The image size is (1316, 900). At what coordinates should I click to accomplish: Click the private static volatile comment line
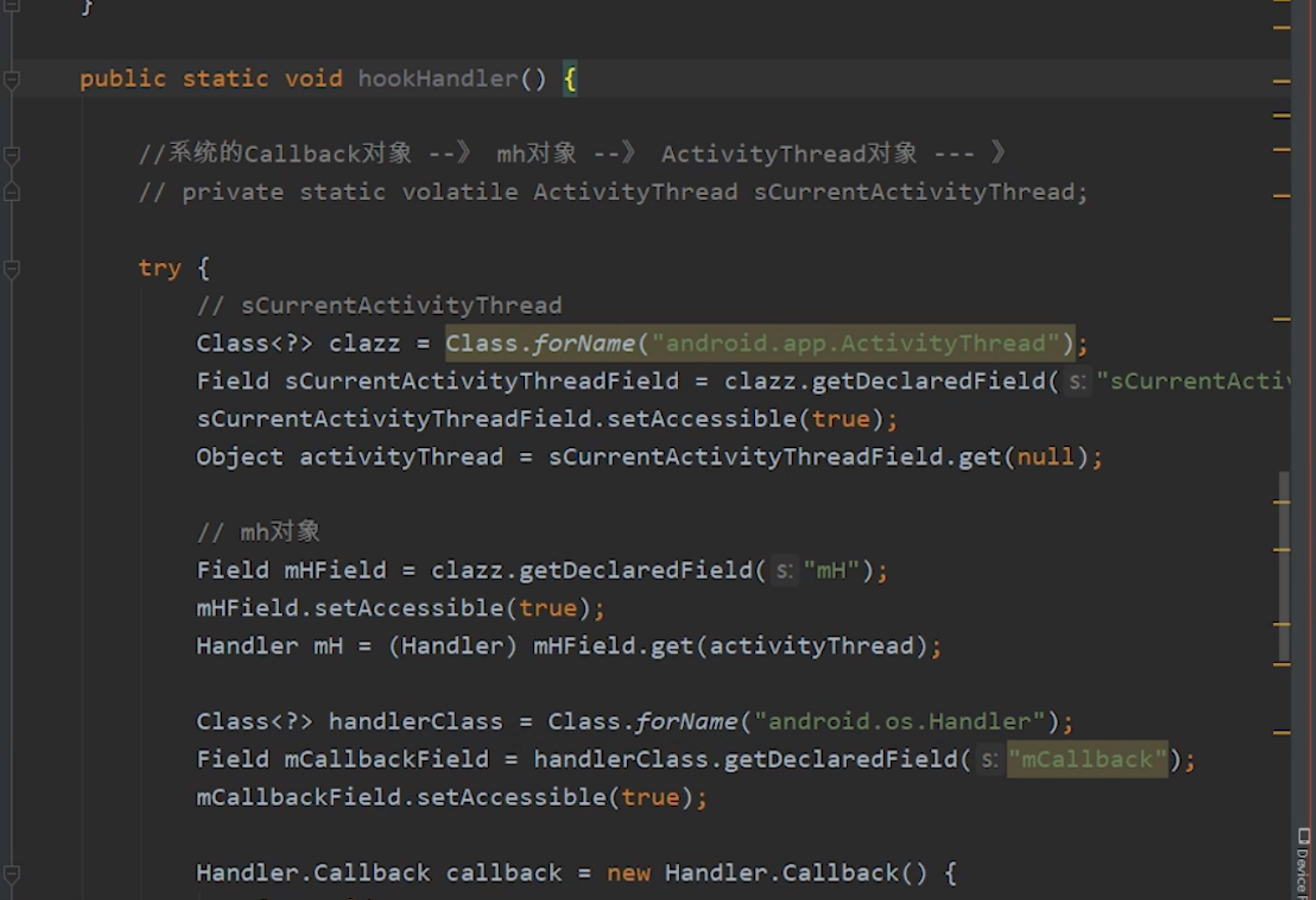point(613,192)
